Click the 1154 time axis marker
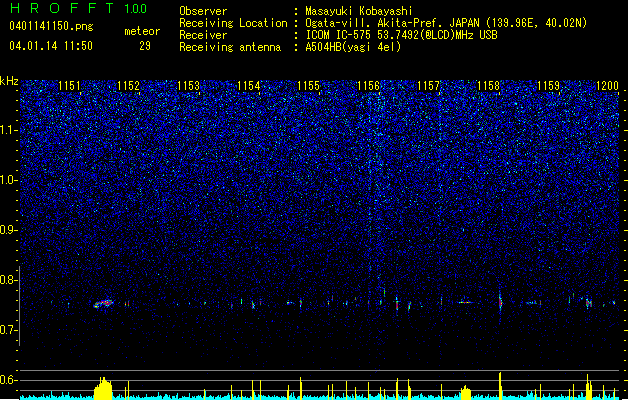The height and width of the screenshot is (400, 629). pyautogui.click(x=249, y=86)
